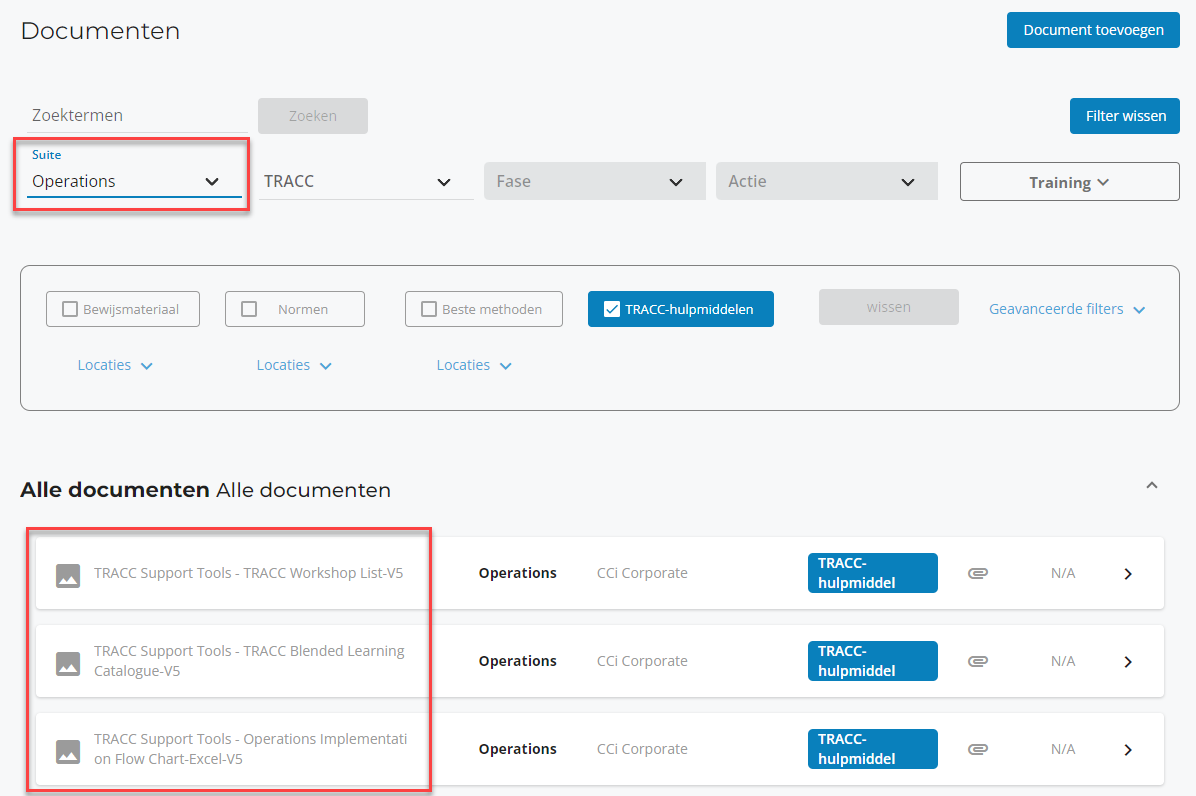The image size is (1196, 796).
Task: Click the Document toevoegen button
Action: 1093,30
